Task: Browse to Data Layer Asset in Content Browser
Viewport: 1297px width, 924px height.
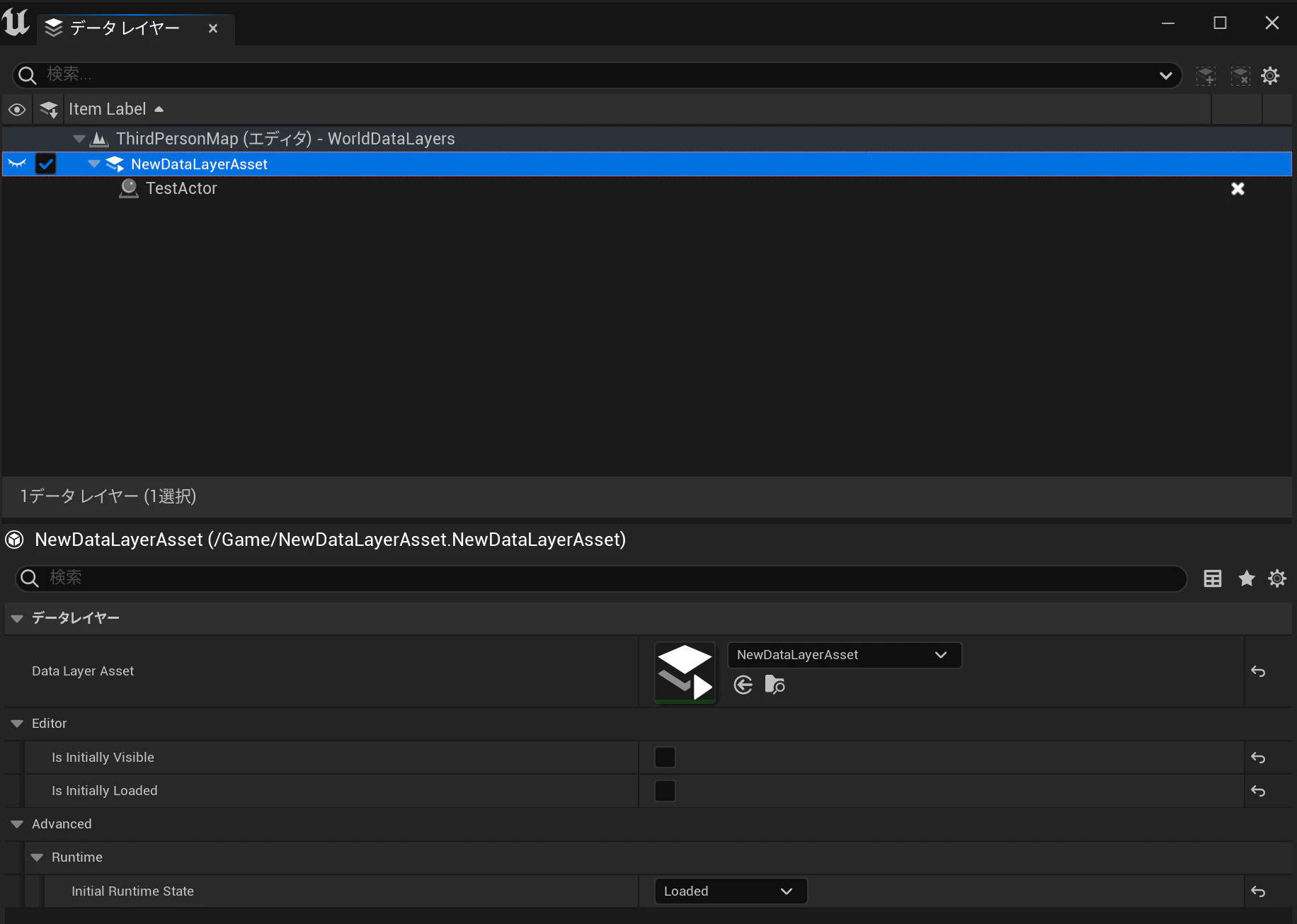Action: pos(775,685)
